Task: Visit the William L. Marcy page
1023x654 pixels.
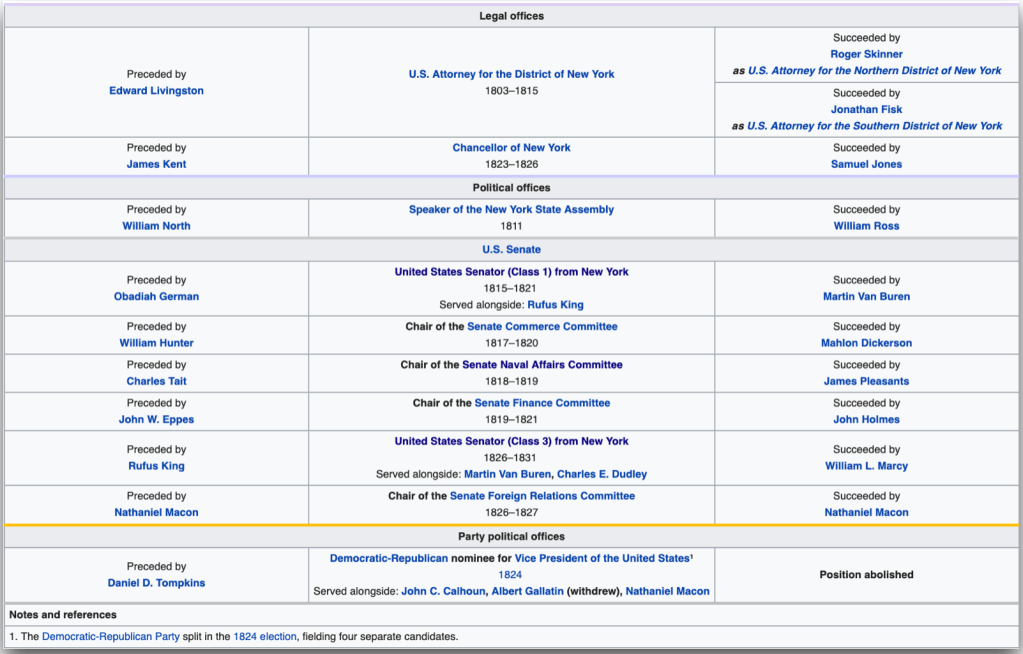Action: click(866, 466)
